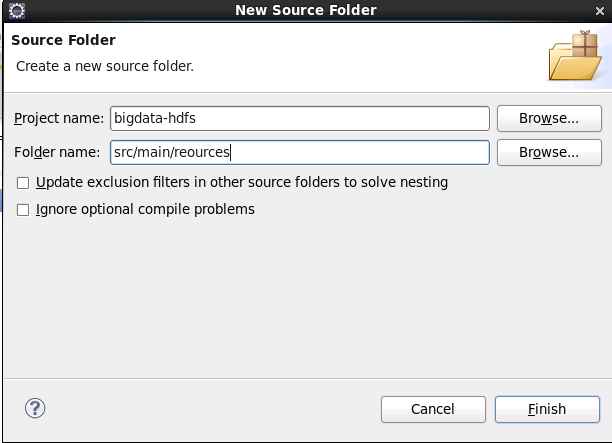This screenshot has height=443, width=612.
Task: Click the 'New Source Folder' title bar text
Action: tap(306, 10)
